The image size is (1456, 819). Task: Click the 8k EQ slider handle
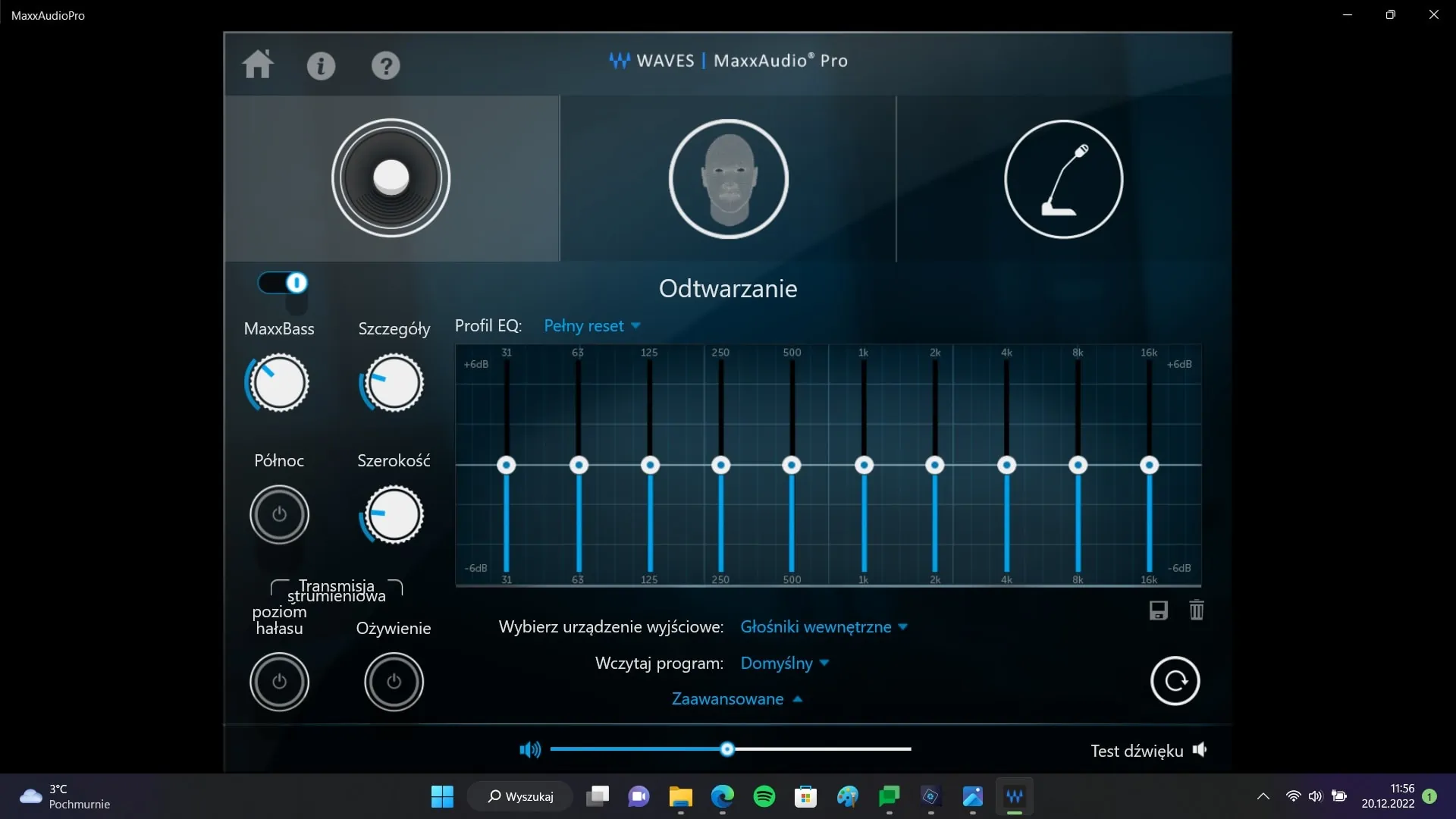[1078, 465]
